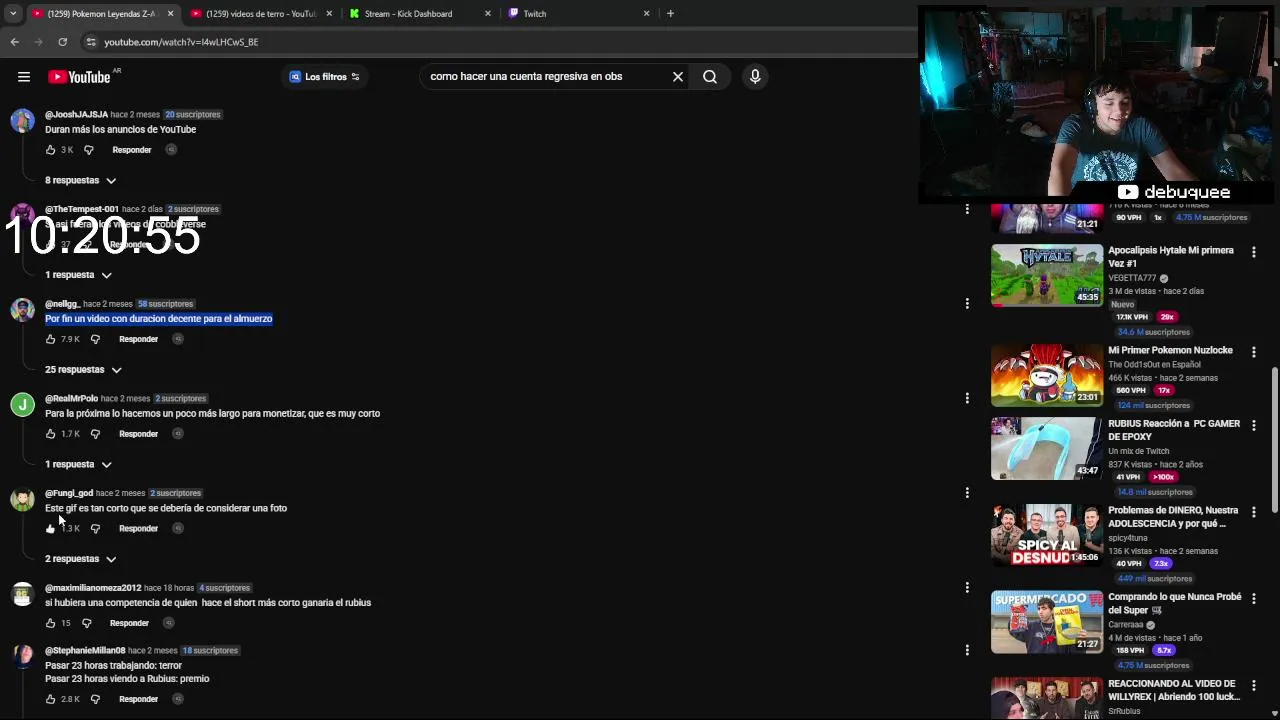
Task: Like the @RealMrPolo comment
Action: [x=51, y=434]
